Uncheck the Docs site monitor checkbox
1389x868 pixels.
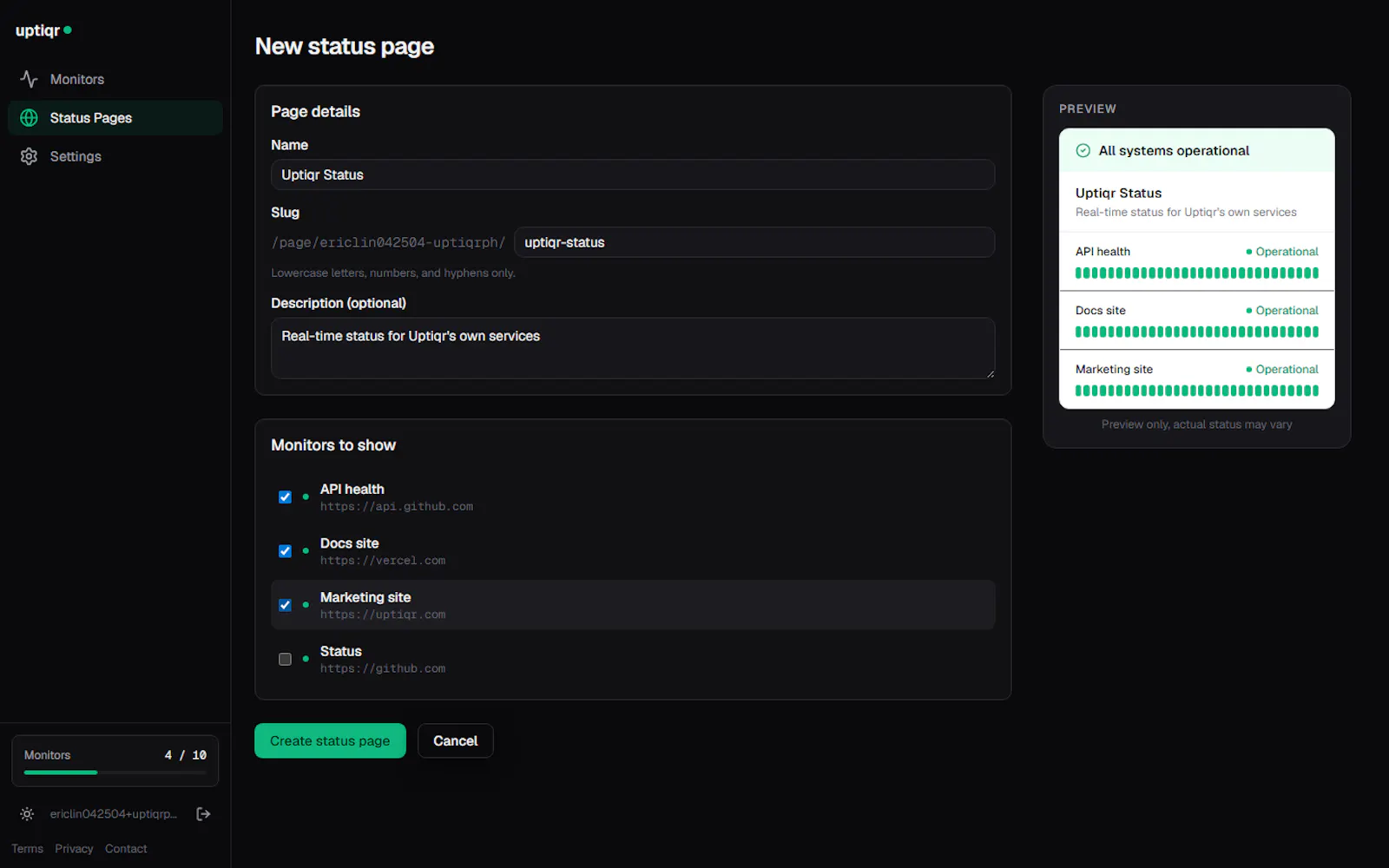285,551
